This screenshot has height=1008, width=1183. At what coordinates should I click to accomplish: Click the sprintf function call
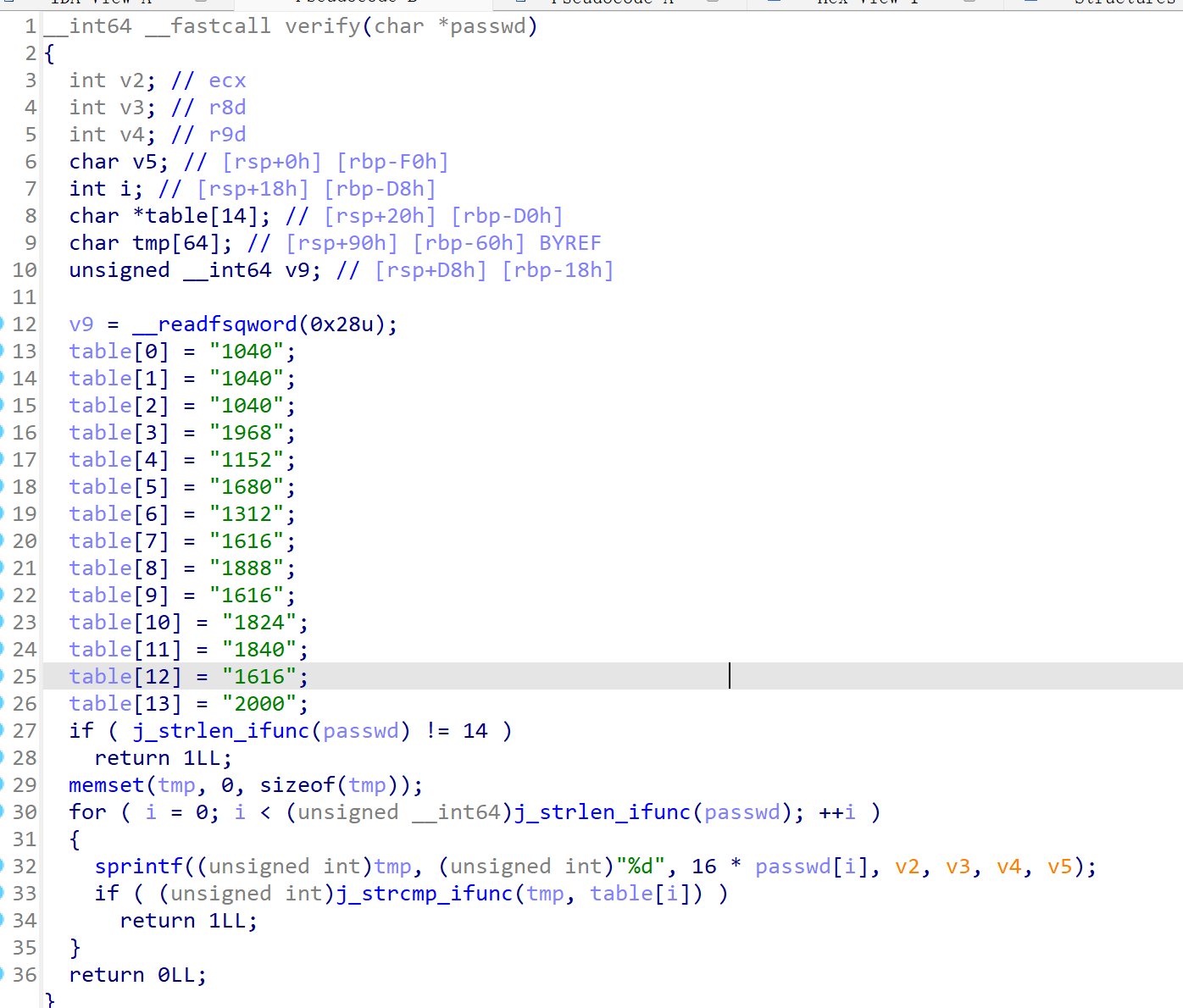[x=138, y=867]
